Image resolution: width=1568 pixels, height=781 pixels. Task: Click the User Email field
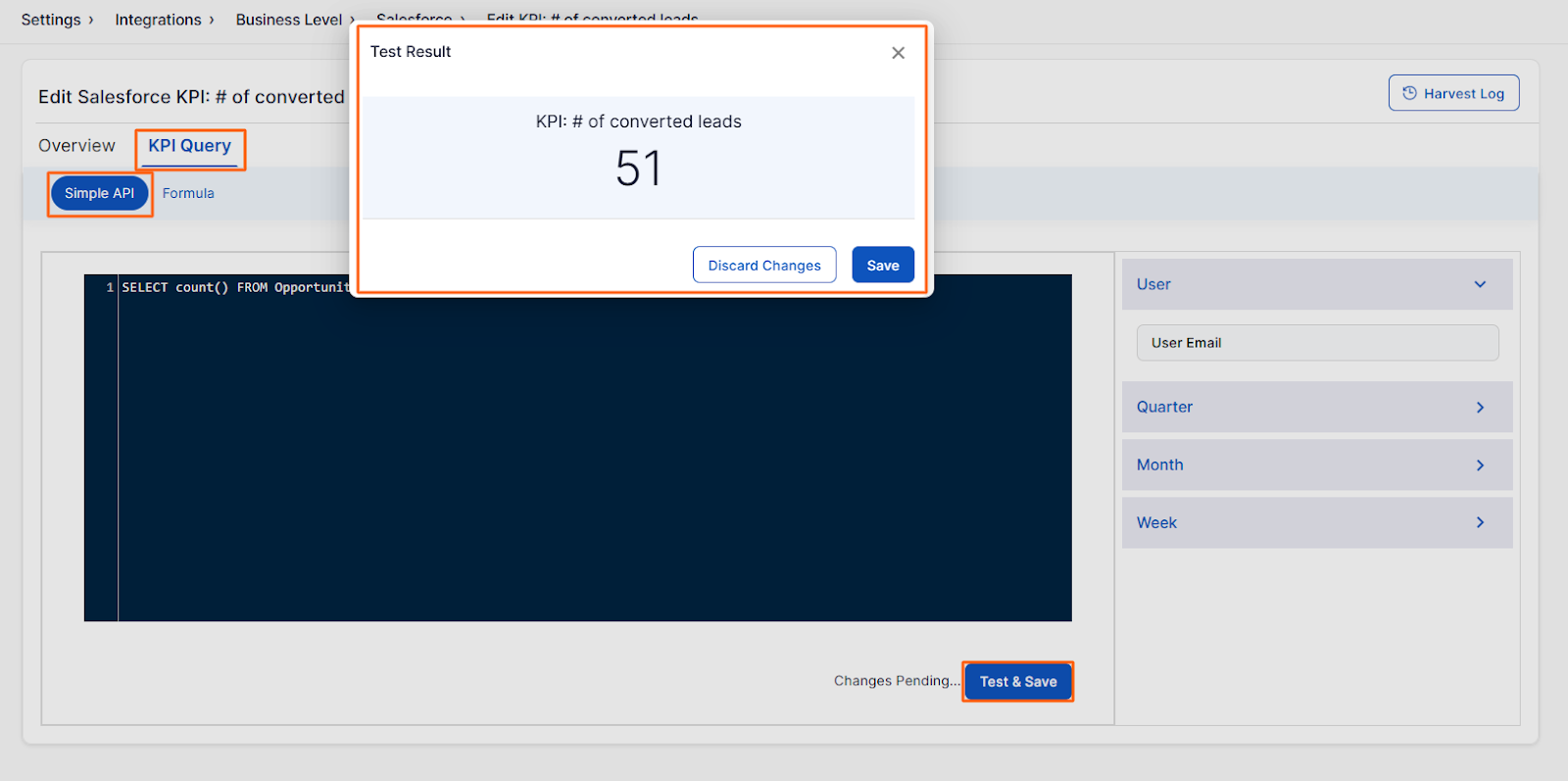click(1317, 343)
